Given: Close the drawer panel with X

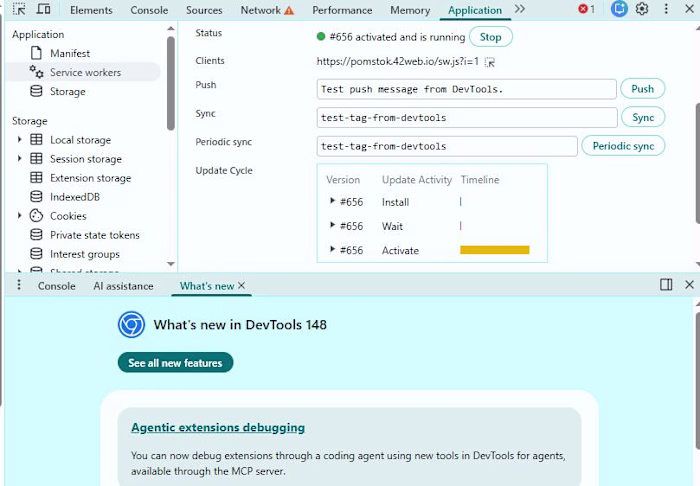Looking at the screenshot, I should 689,285.
